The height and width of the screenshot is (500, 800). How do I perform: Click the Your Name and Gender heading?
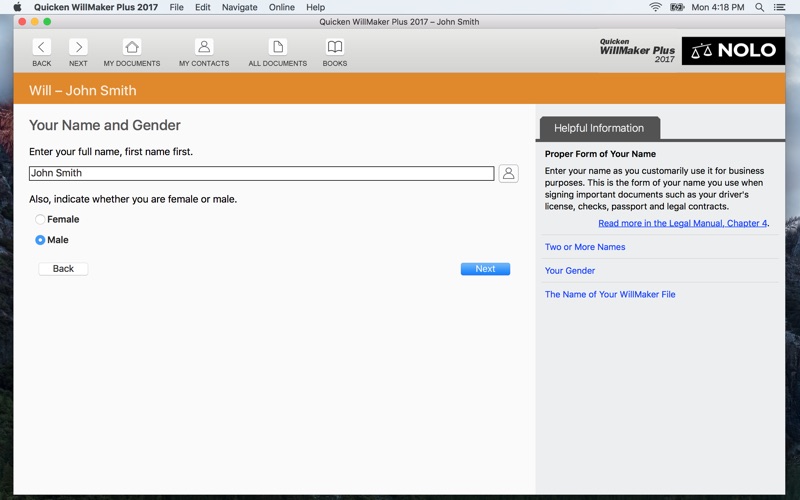pos(105,125)
